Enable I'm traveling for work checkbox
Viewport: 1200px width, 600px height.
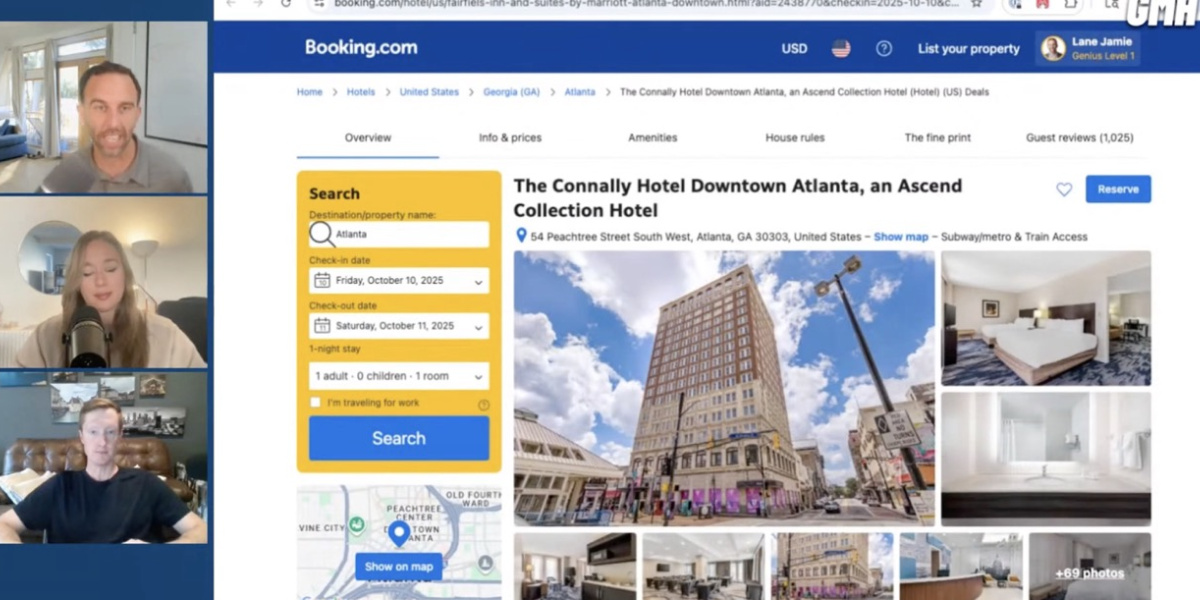pos(316,402)
